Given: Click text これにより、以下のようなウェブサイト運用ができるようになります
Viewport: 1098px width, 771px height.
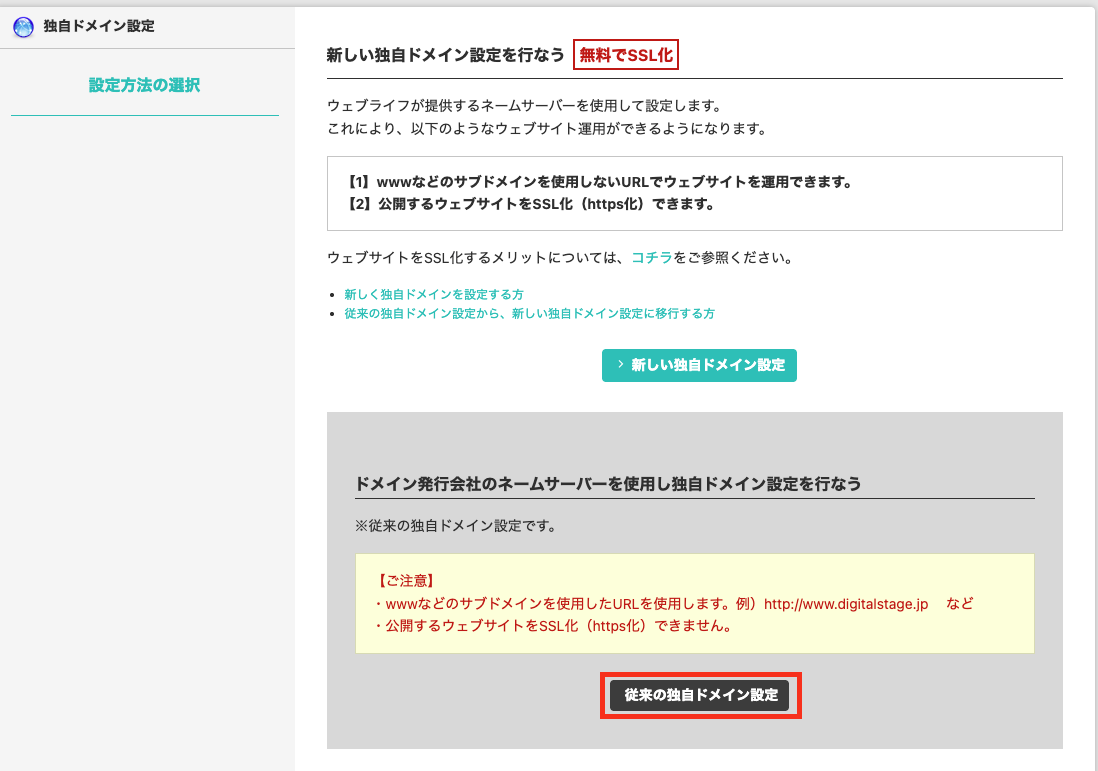Looking at the screenshot, I should (546, 129).
